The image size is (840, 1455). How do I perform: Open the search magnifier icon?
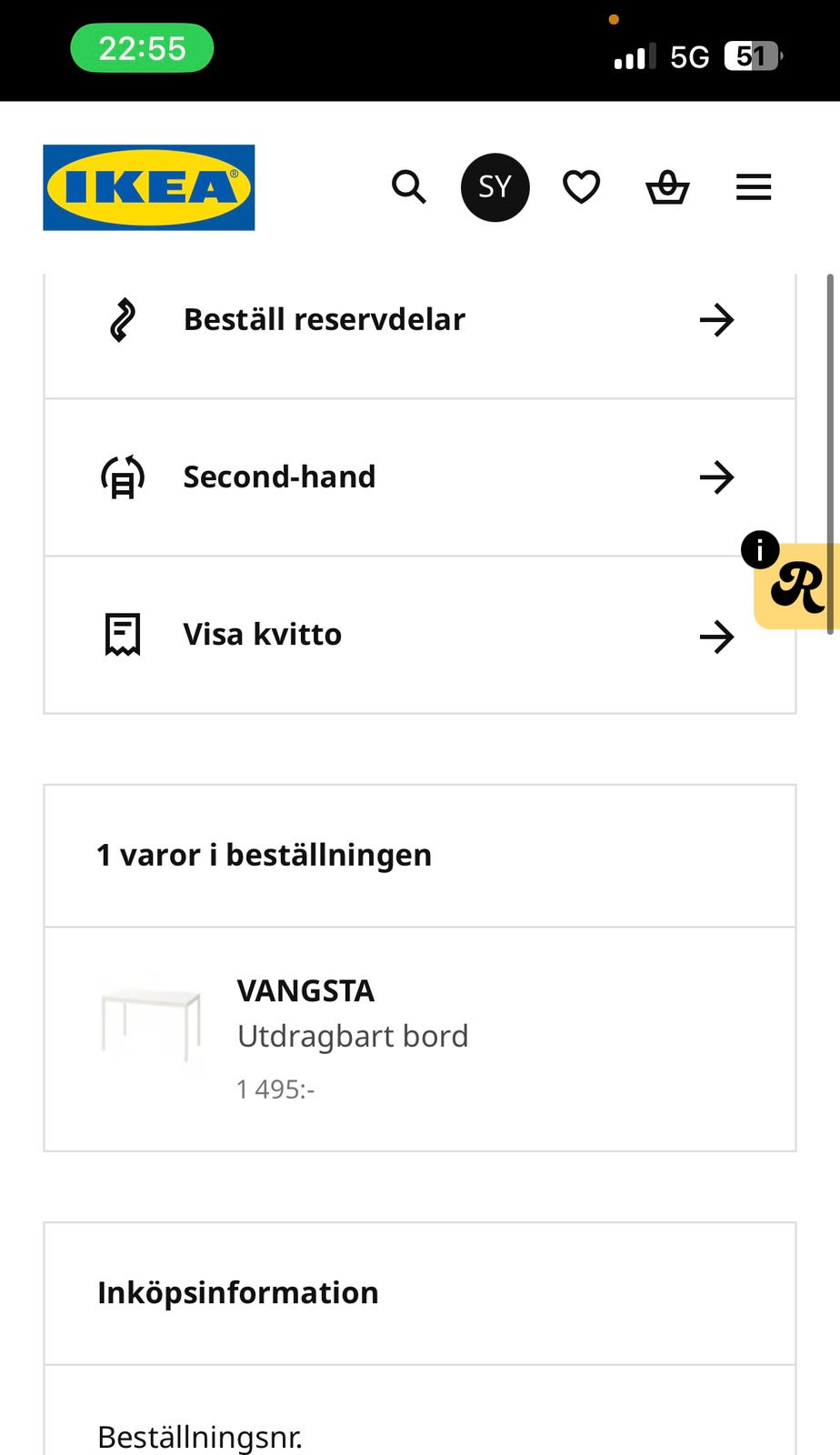click(408, 187)
